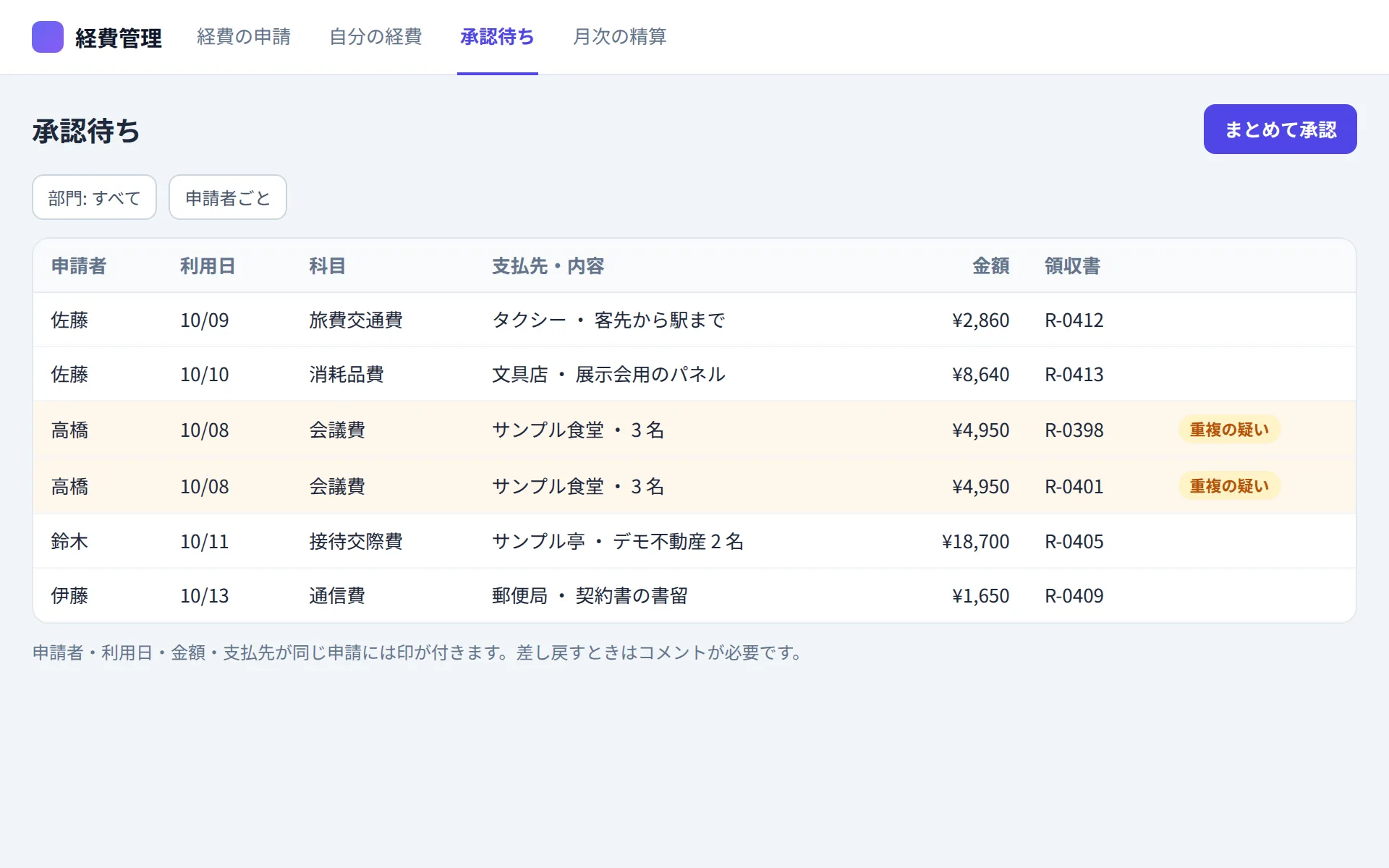Screen dimensions: 1389x868
Task: Click サンプル亭・デモ不動産2名 entry
Action: coord(618,542)
